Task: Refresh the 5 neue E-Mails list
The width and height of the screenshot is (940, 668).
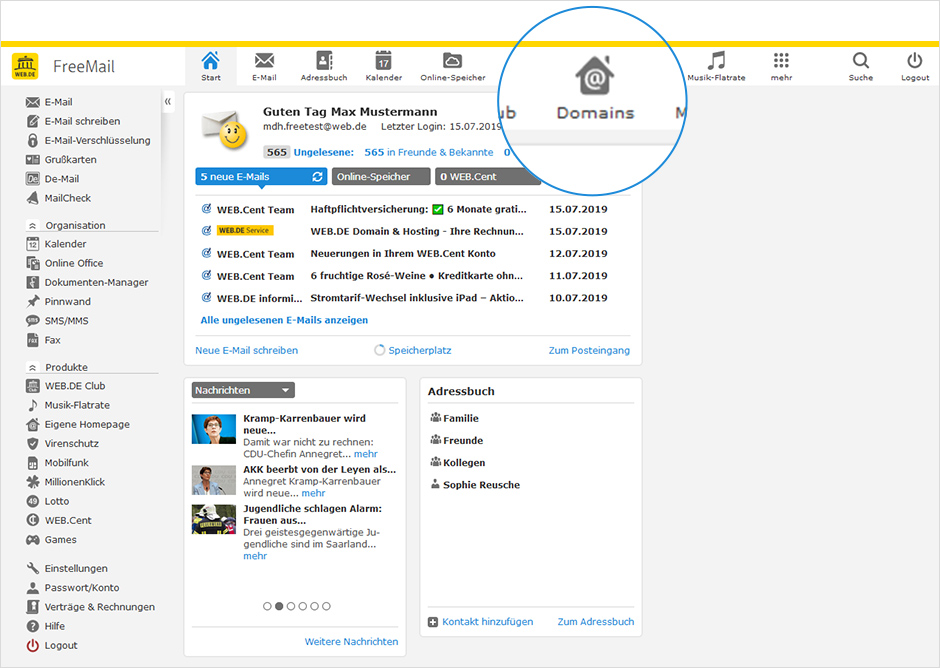Action: point(317,177)
